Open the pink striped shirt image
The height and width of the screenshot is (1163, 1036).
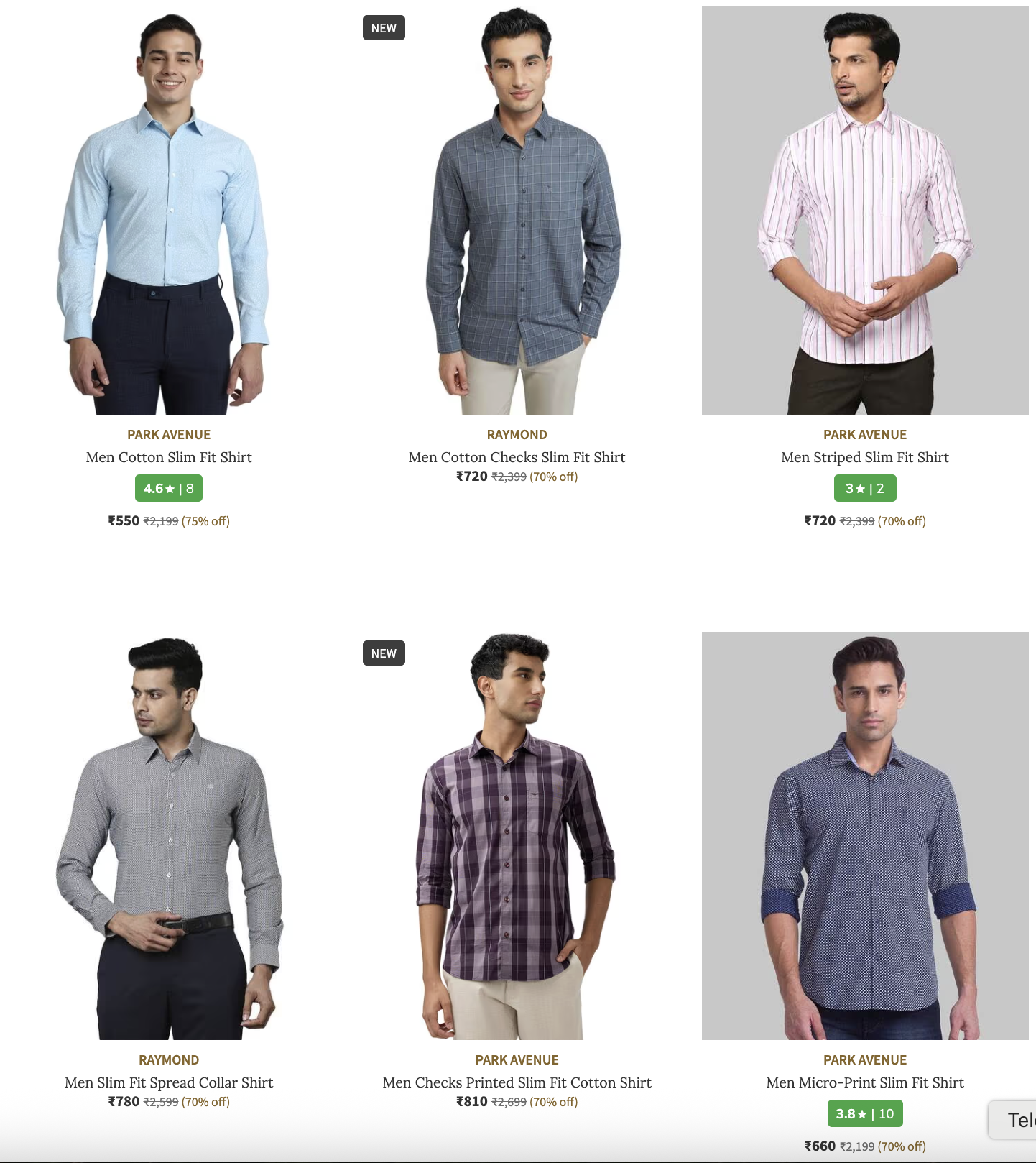pyautogui.click(x=865, y=211)
